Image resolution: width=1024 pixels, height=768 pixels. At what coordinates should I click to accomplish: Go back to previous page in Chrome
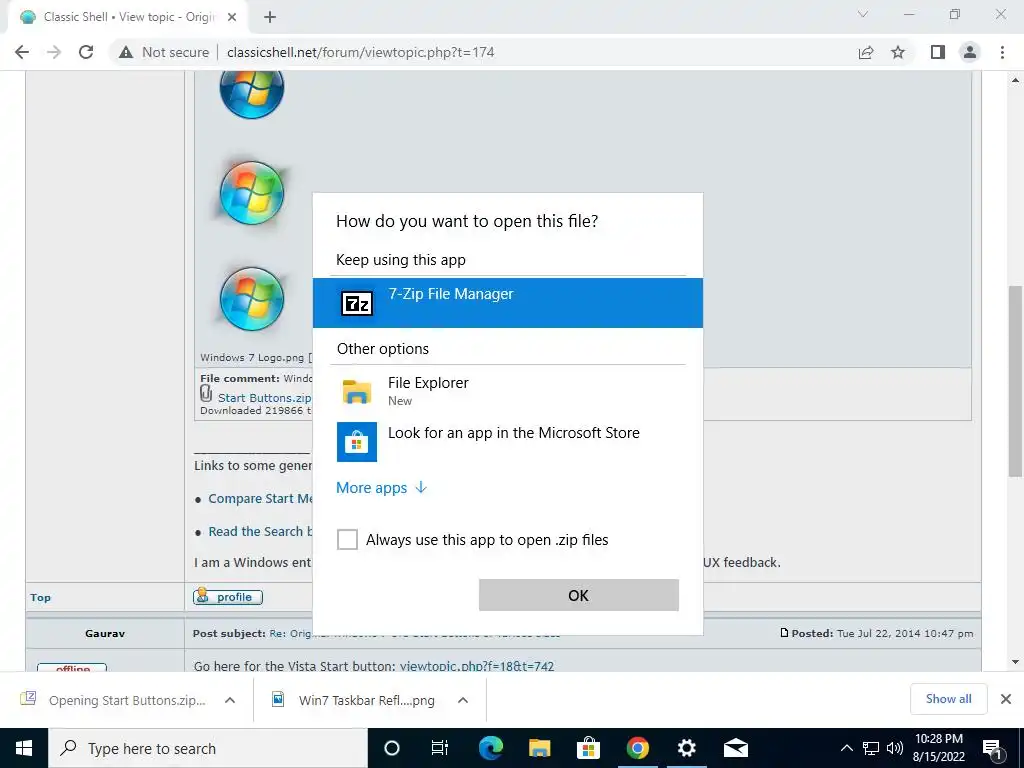point(22,52)
